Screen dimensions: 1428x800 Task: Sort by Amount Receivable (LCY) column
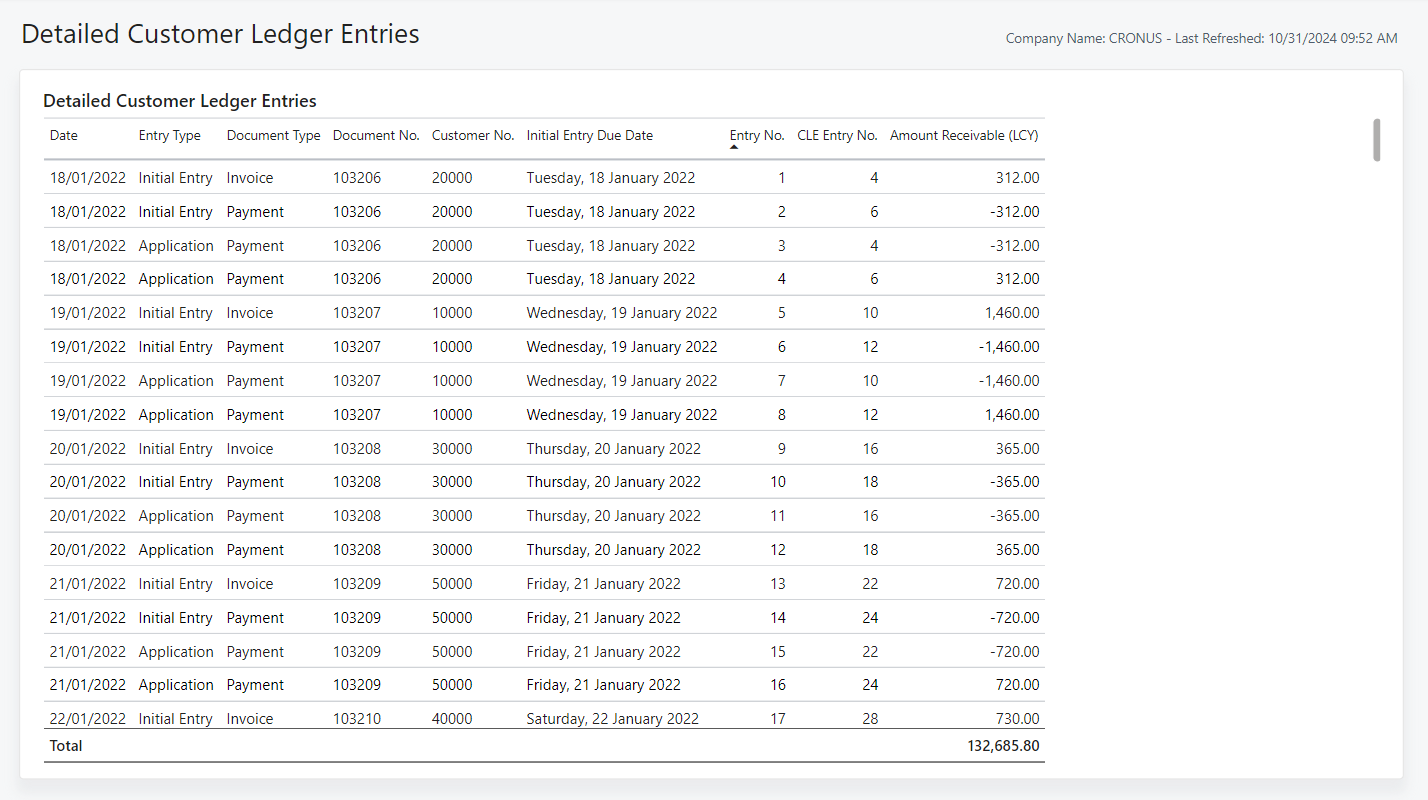(x=963, y=135)
